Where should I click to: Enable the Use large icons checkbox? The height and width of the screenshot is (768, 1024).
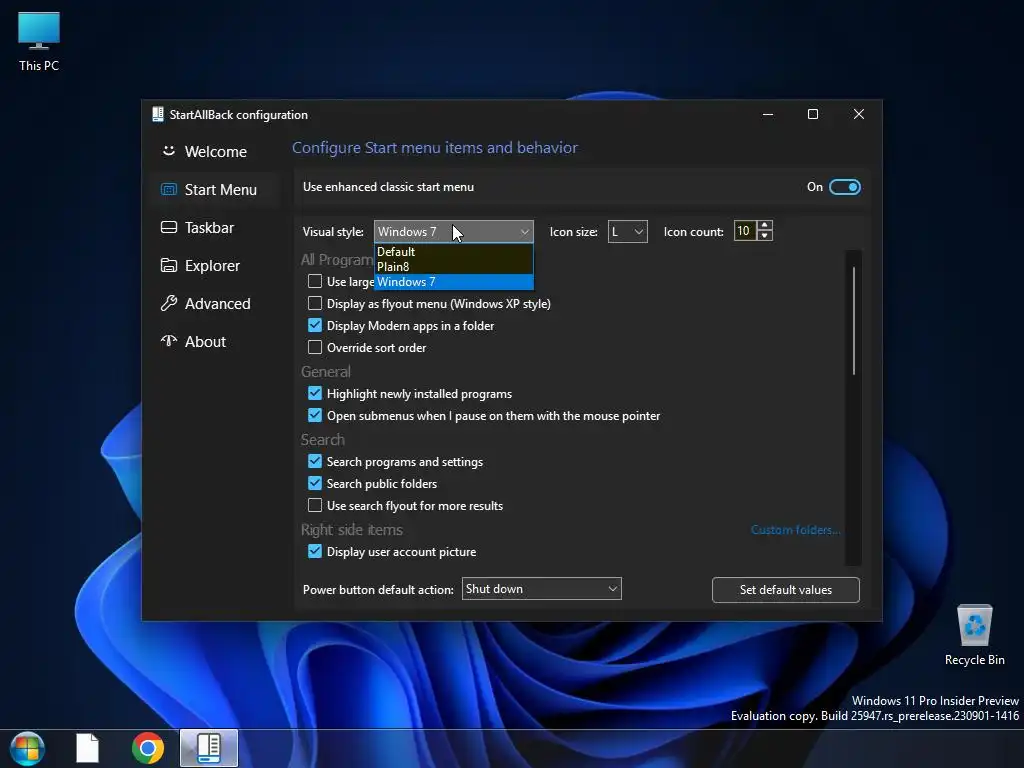point(315,281)
